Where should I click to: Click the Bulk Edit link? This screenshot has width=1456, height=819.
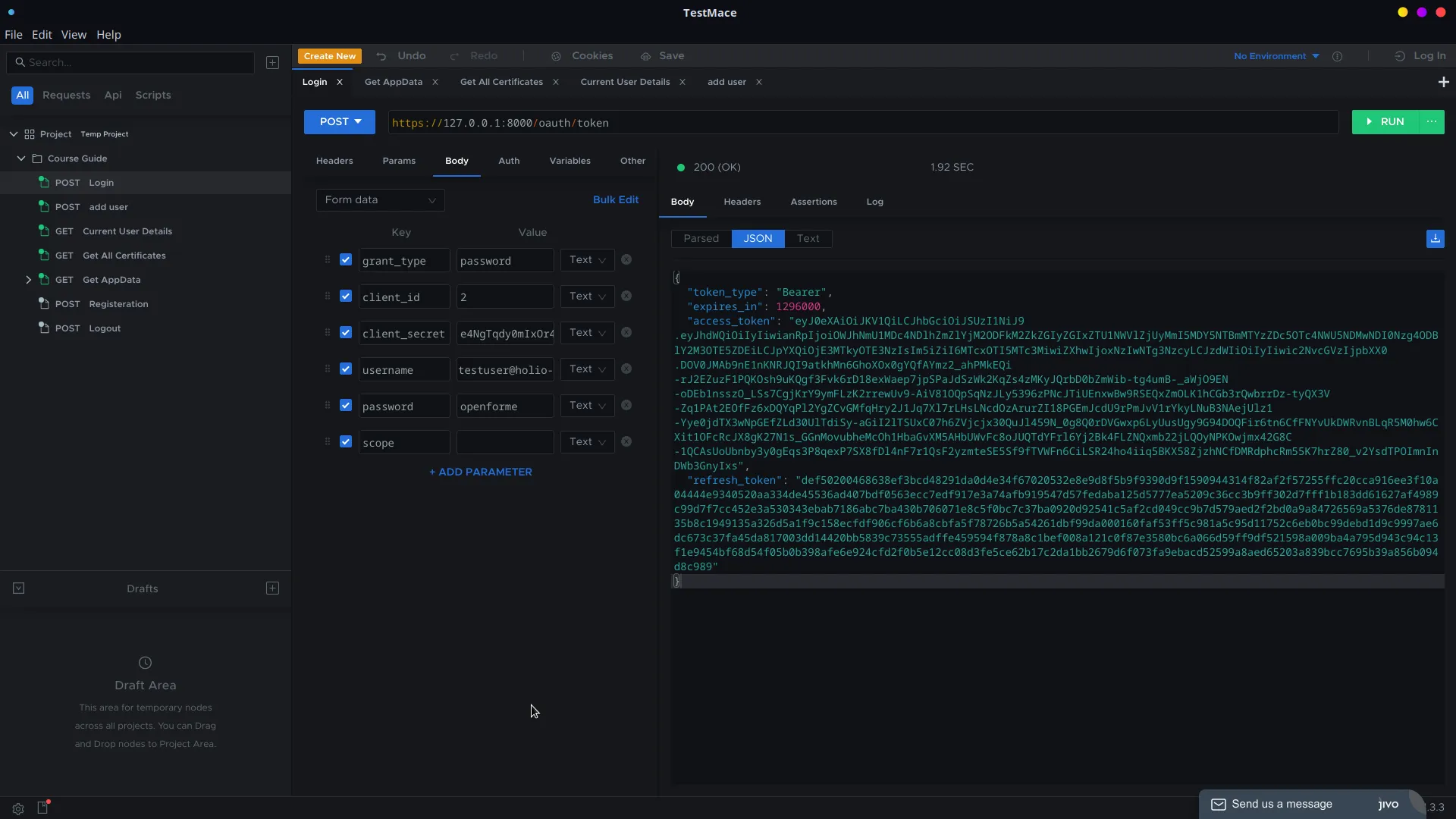615,199
